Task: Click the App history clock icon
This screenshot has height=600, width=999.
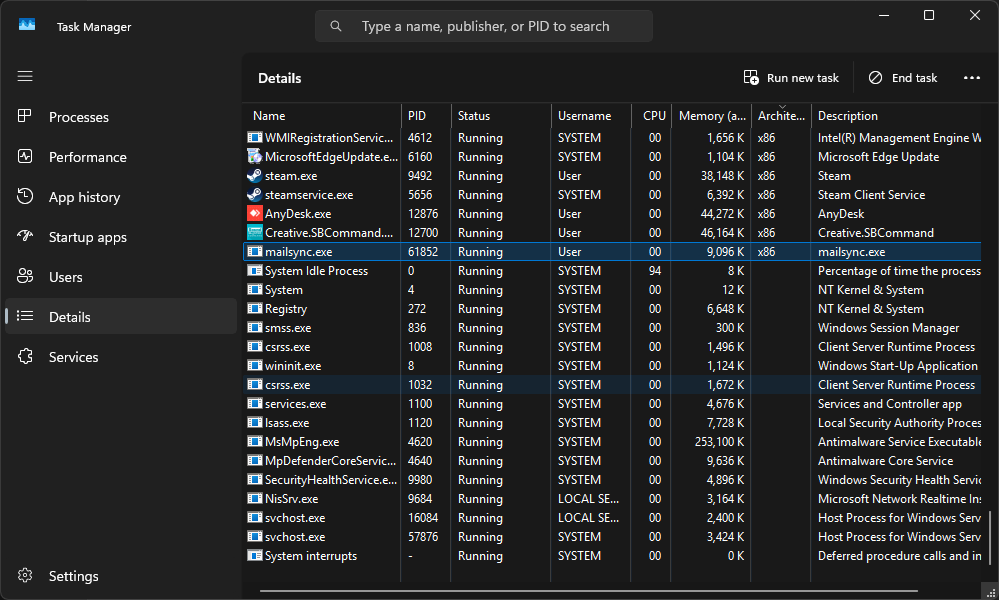Action: 25,196
